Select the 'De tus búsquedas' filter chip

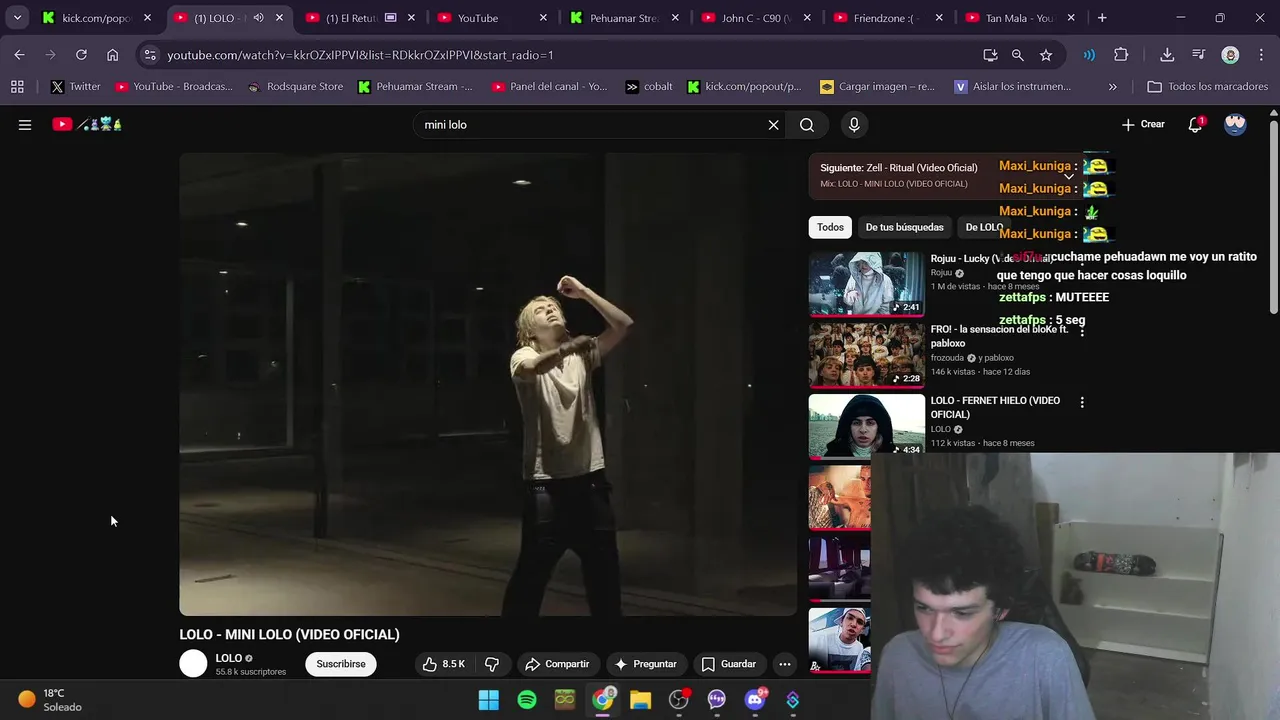[904, 227]
